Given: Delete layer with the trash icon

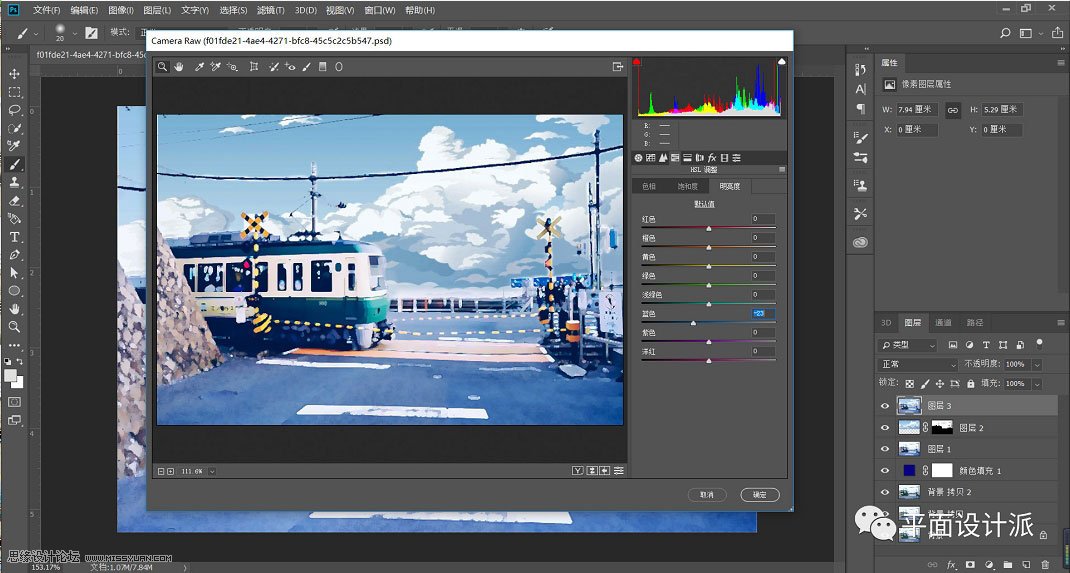Looking at the screenshot, I should click(1046, 565).
